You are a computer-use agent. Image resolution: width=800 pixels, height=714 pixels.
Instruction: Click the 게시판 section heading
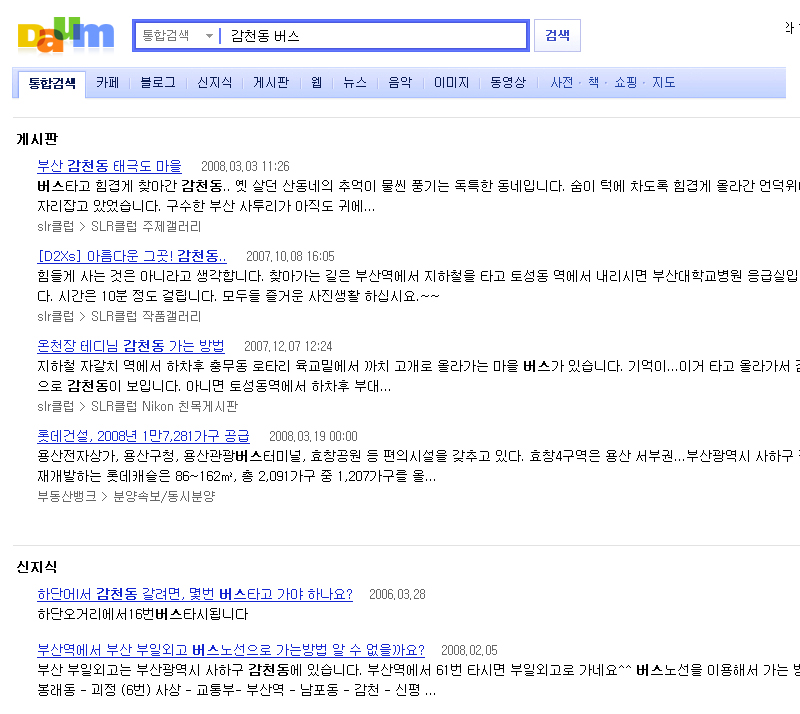37,139
